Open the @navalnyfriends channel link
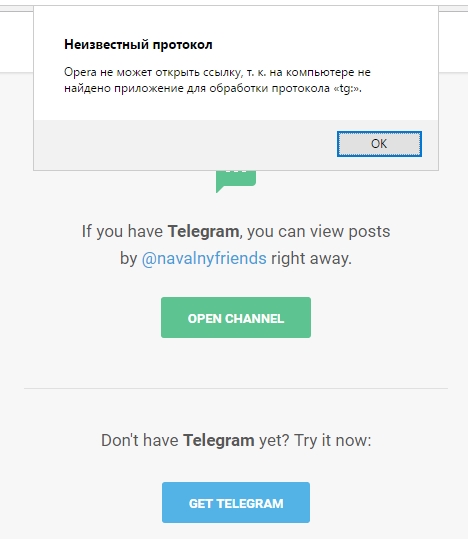The image size is (468, 539). coord(204,258)
